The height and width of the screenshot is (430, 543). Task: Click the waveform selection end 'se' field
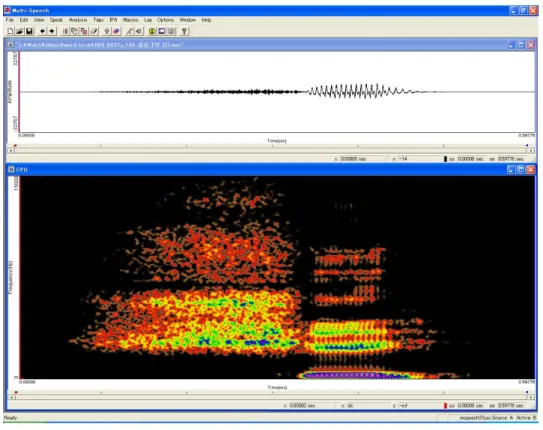(511, 159)
